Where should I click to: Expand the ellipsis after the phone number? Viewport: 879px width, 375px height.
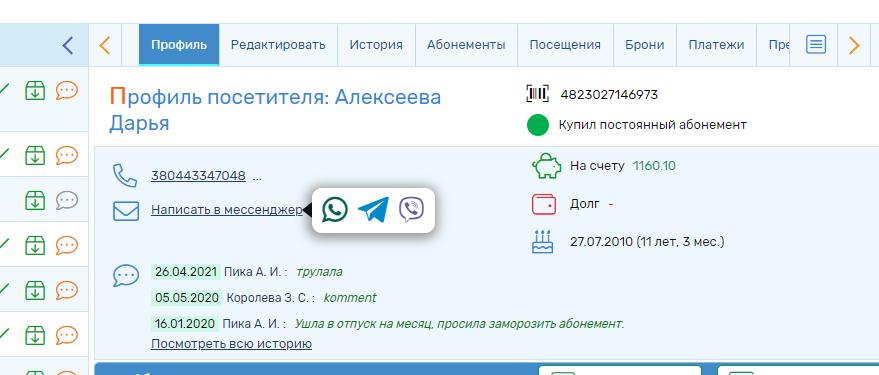point(257,177)
